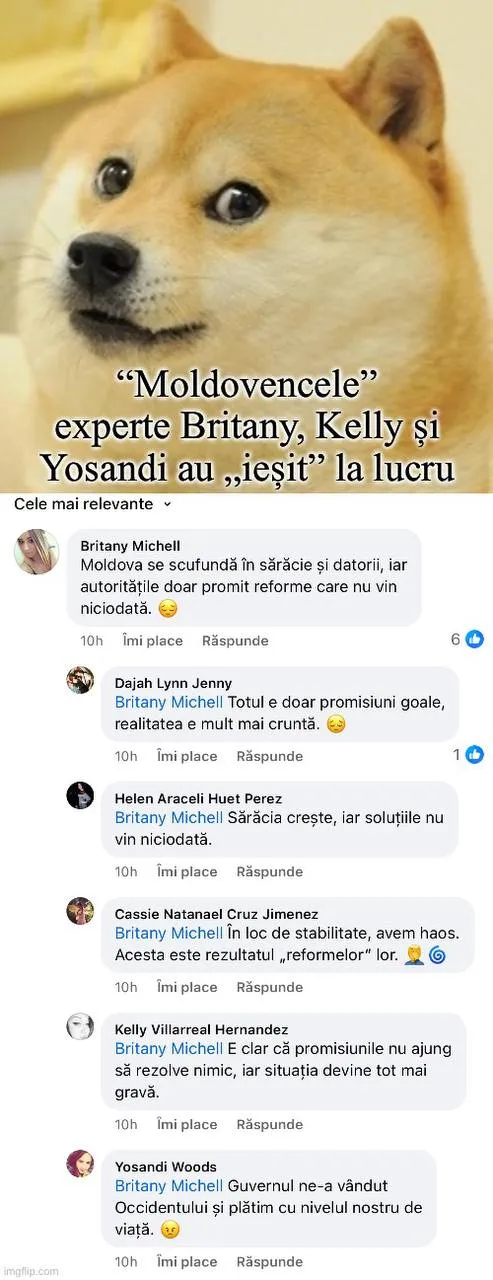Open Dajah Lynn Jenny's avatar

pyautogui.click(x=80, y=680)
